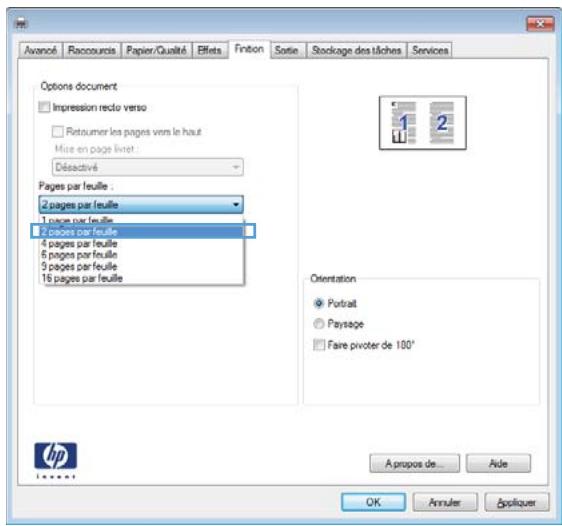Open the Mise en page livret dropdown
The image size is (562, 526).
click(148, 167)
